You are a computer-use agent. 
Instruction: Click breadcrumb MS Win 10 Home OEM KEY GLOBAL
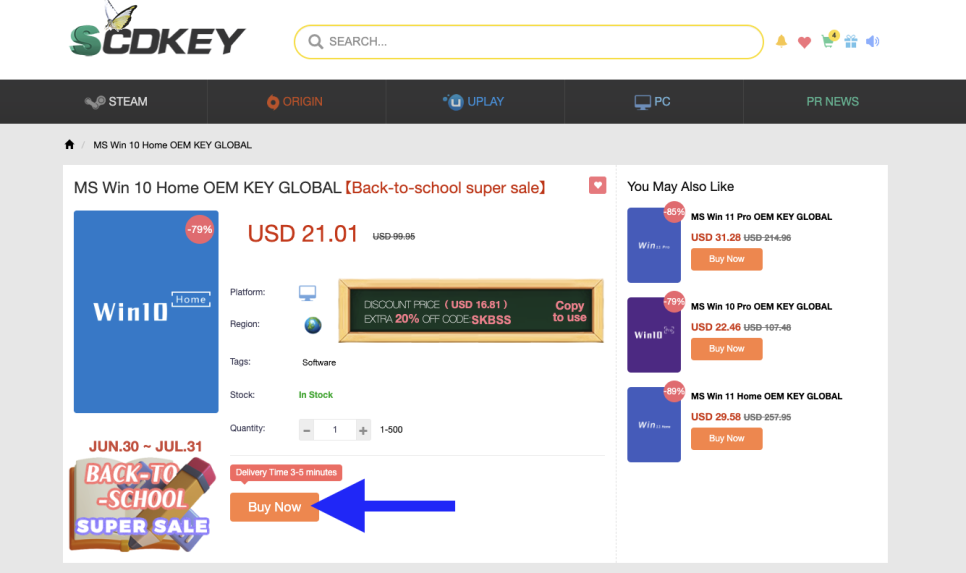pos(172,145)
